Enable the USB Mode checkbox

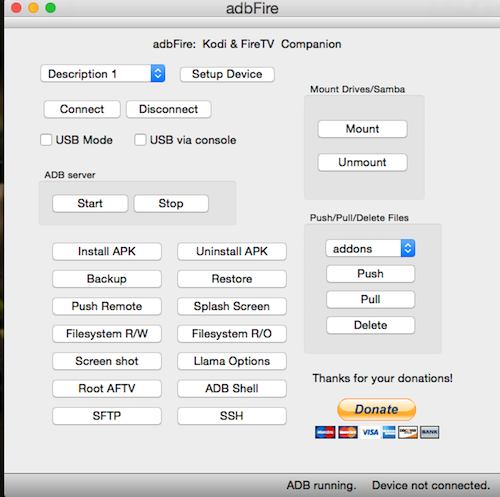coord(46,140)
